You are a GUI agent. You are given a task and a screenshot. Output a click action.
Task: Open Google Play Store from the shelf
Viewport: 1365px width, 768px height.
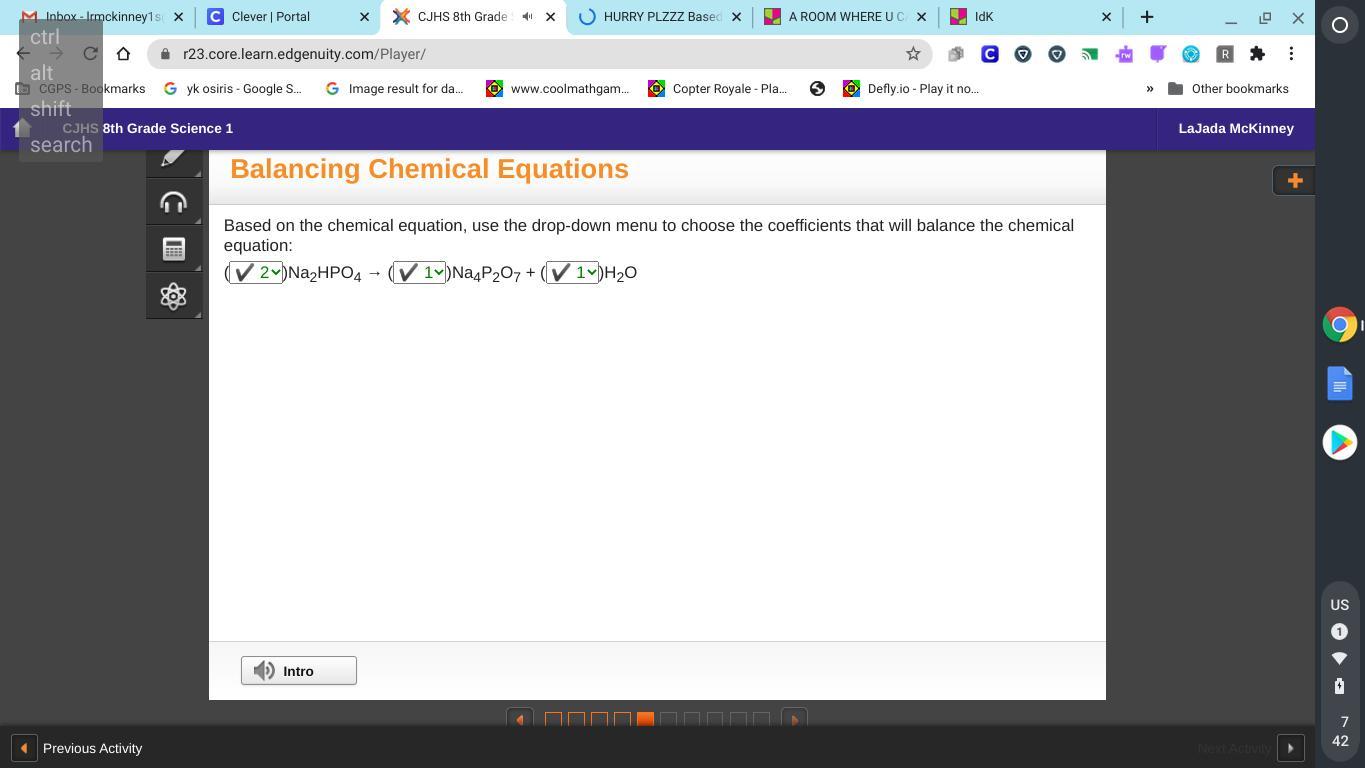pos(1340,442)
